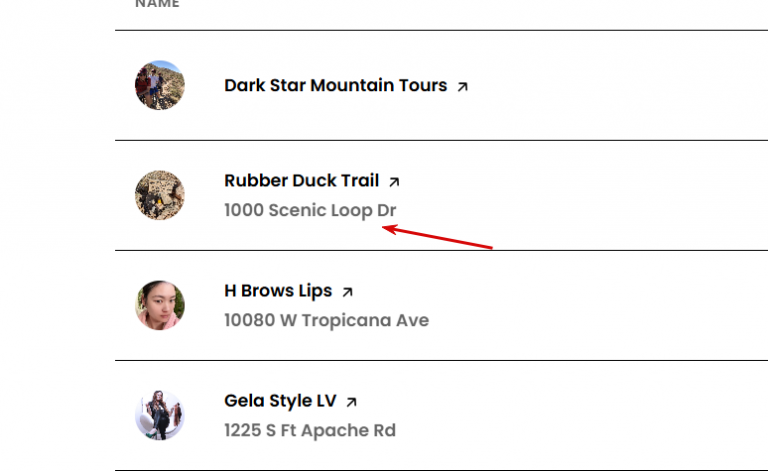Click the arrow icon next to Rubber Duck Trail
This screenshot has width=768, height=471.
click(394, 182)
